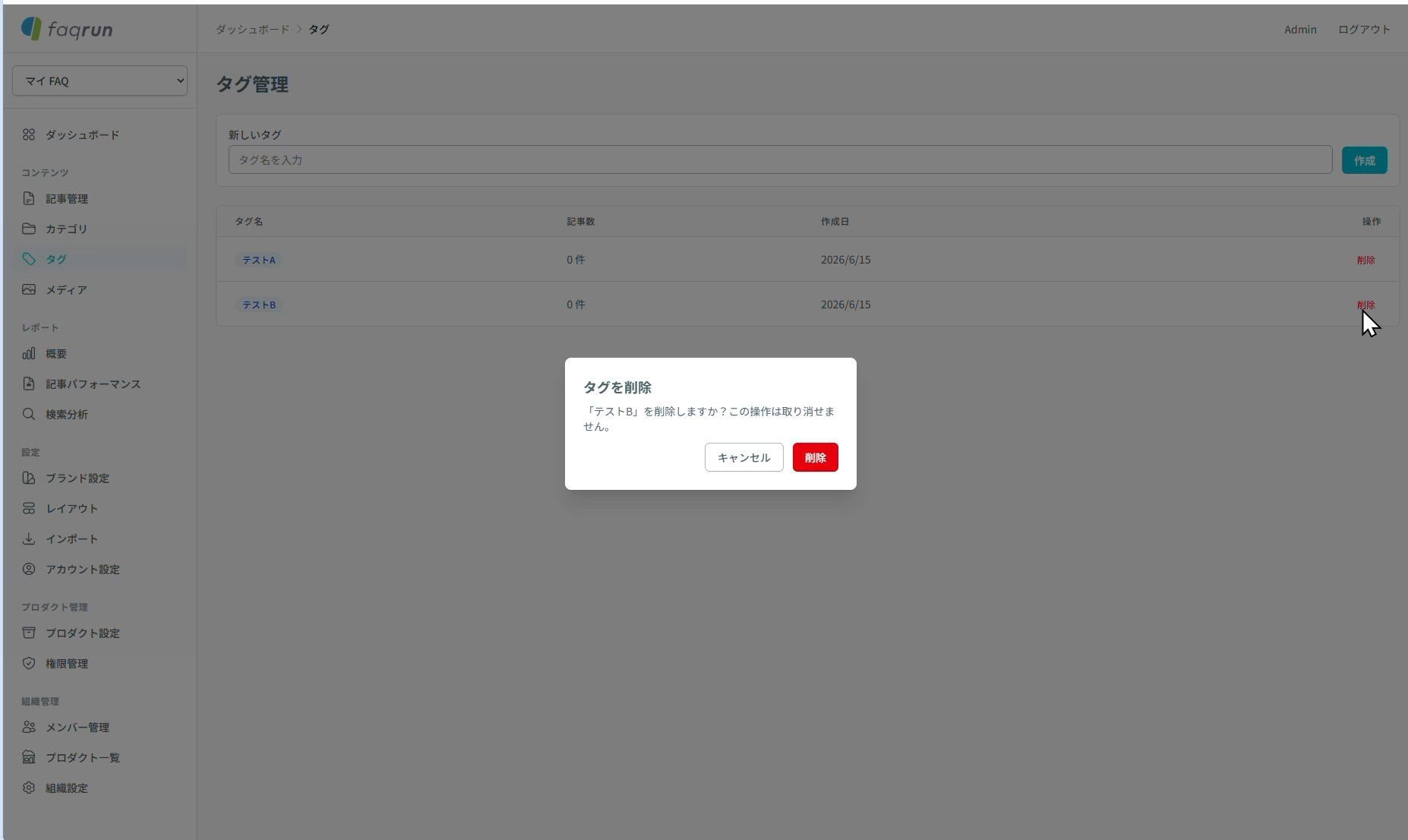Click the faqrun logo
Screen dimensions: 1408x840
coord(67,29)
